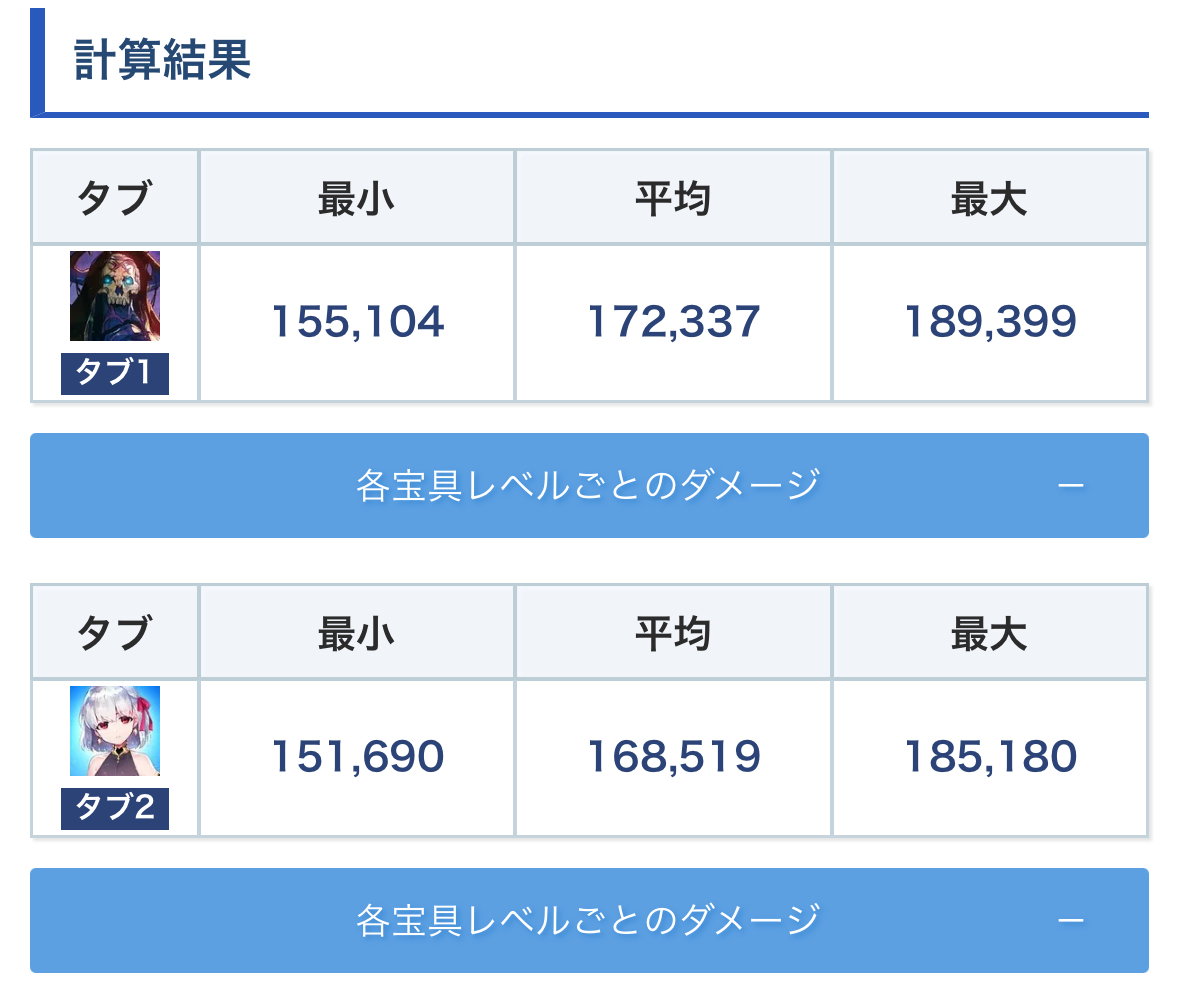Click the average damage value 168,519
Screen dimensions: 1179x989
click(x=673, y=757)
